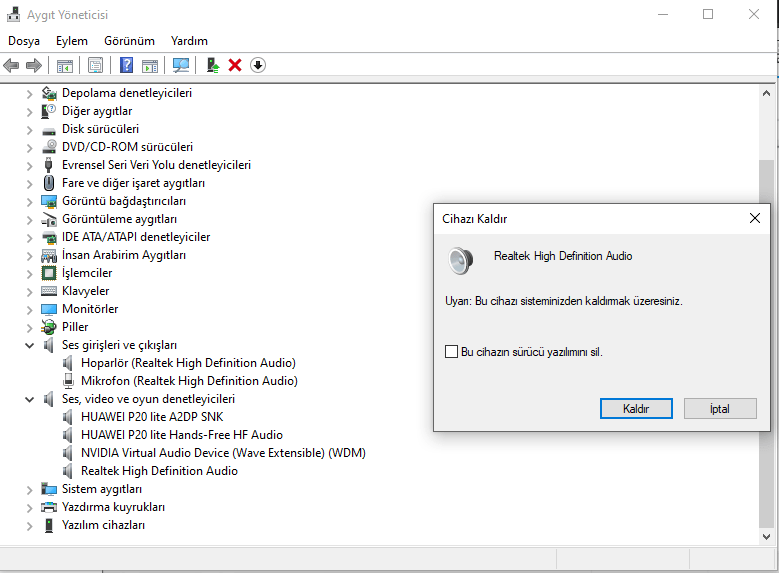Expand Evrensel Seri Veri Yolu denetleyicileri

pos(29,166)
